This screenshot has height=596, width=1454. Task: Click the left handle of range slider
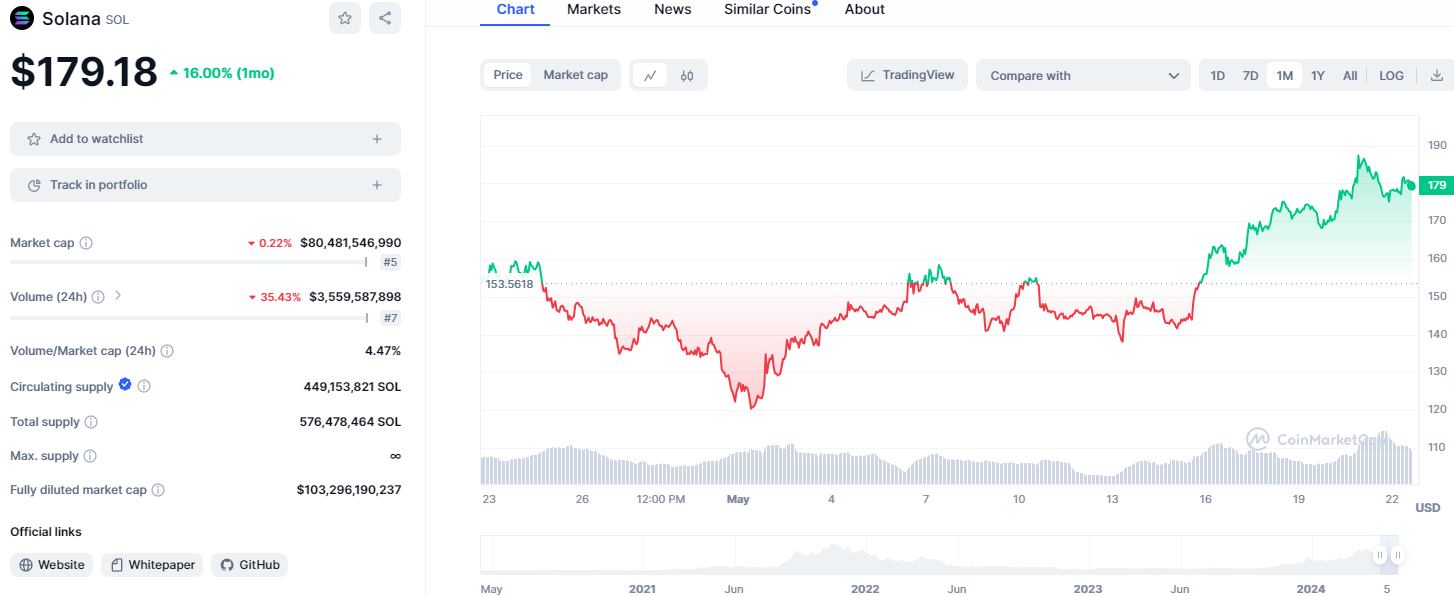1380,555
